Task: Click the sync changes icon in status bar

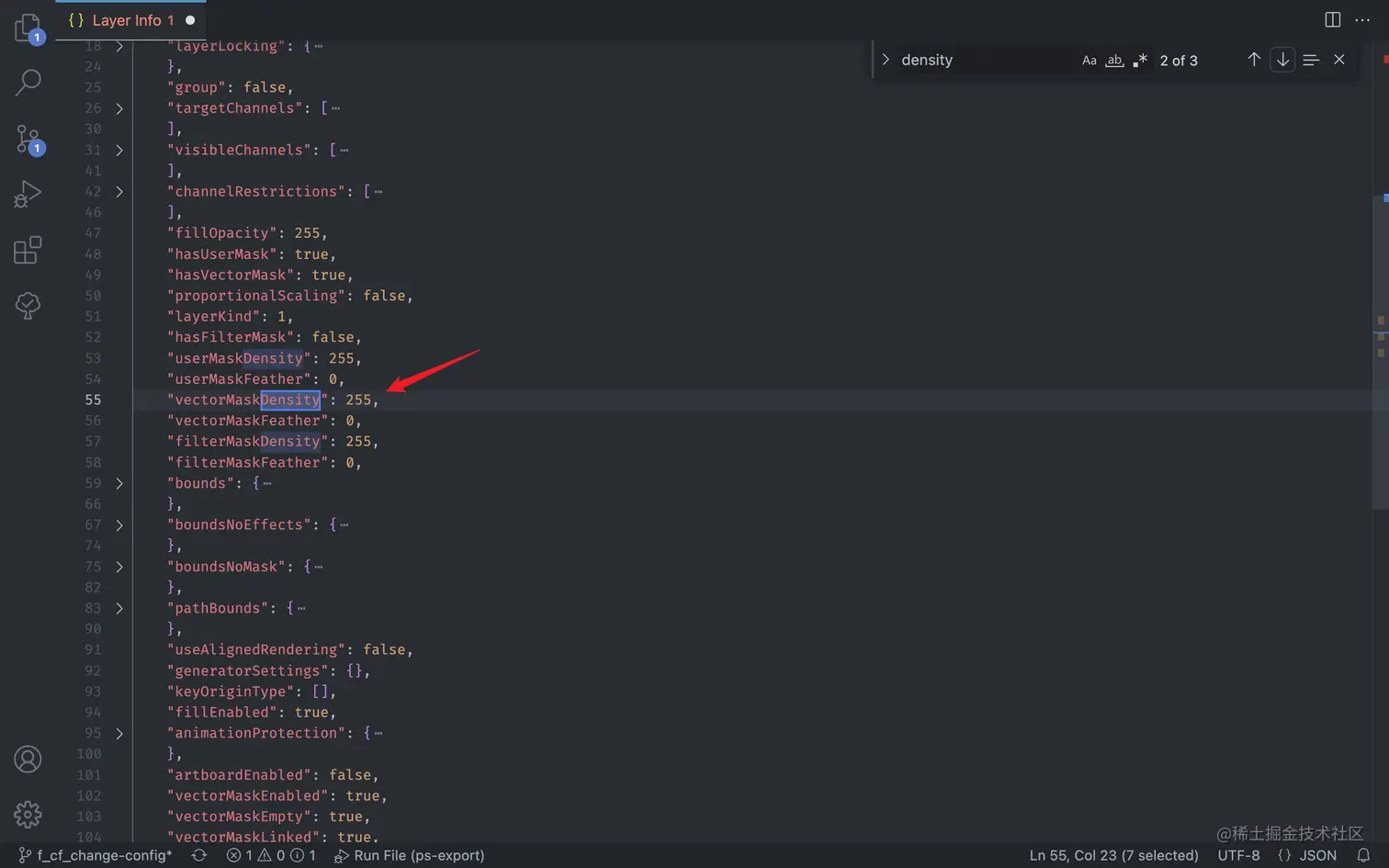Action: (198, 855)
